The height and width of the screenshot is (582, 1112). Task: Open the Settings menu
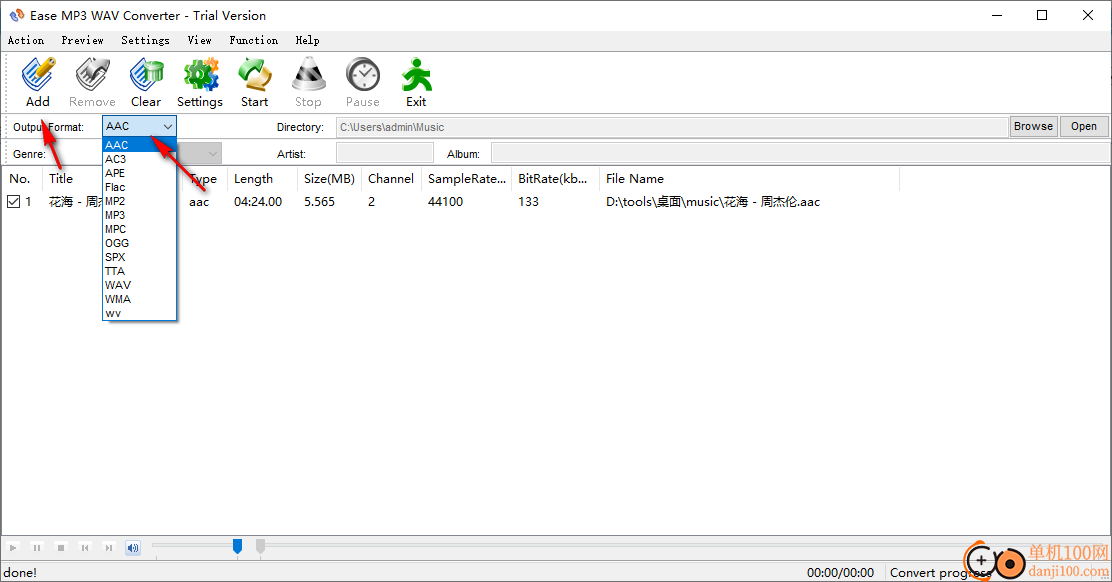click(145, 40)
